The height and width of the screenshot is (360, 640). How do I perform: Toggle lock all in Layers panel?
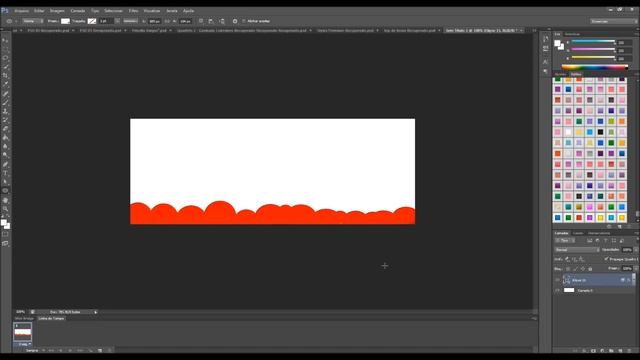590,269
